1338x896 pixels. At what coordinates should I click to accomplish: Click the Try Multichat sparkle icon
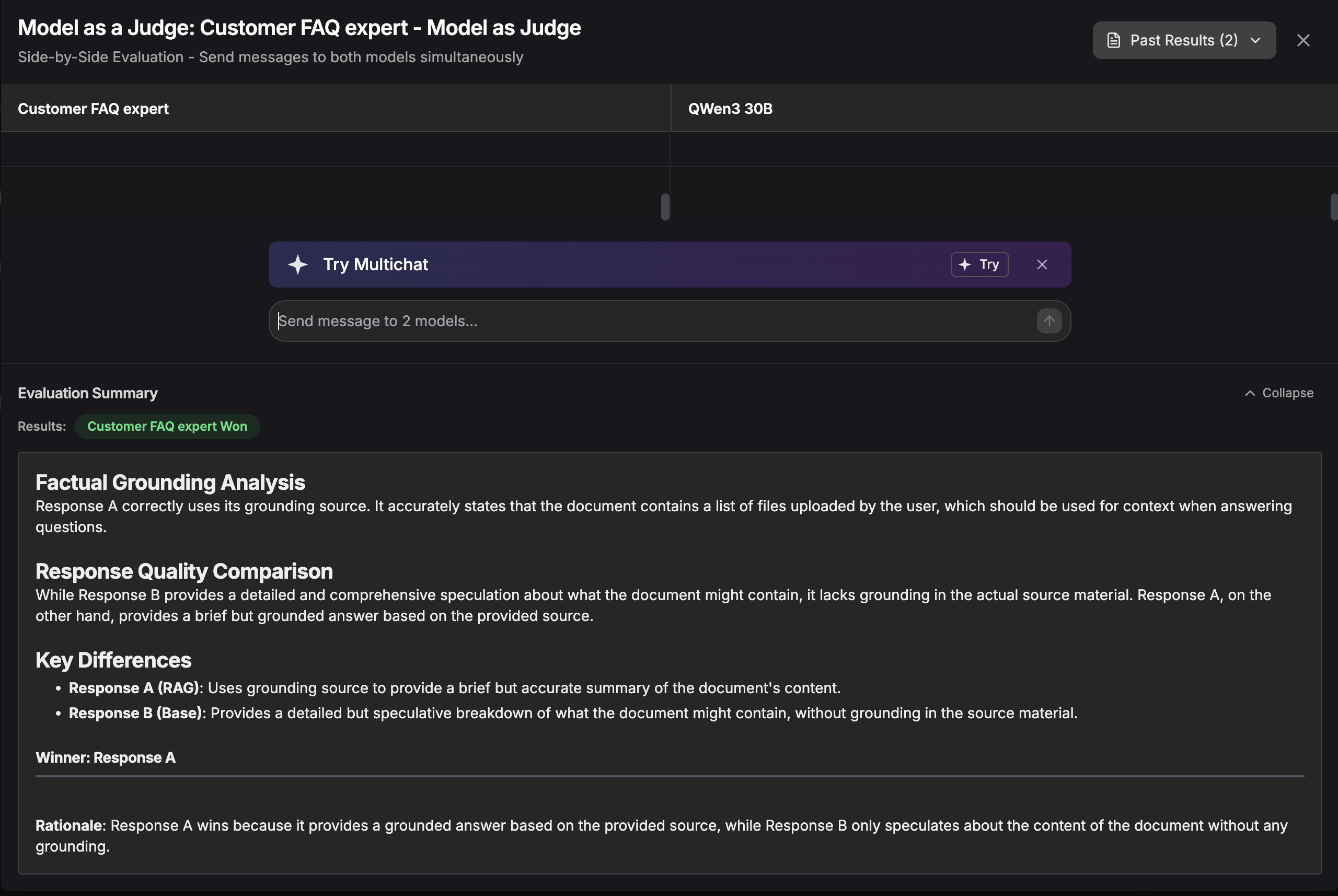click(297, 264)
